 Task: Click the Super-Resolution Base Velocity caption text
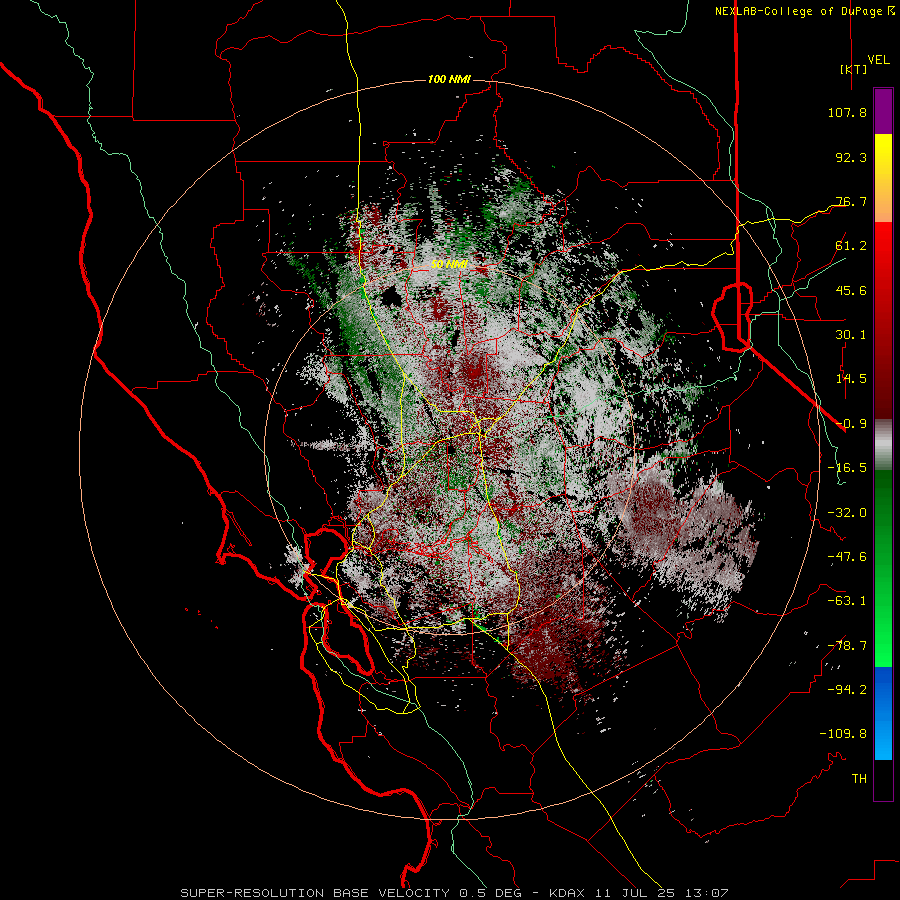454,893
